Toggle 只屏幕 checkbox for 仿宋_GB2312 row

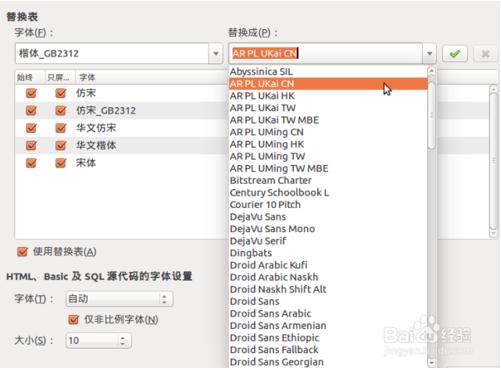click(61, 110)
